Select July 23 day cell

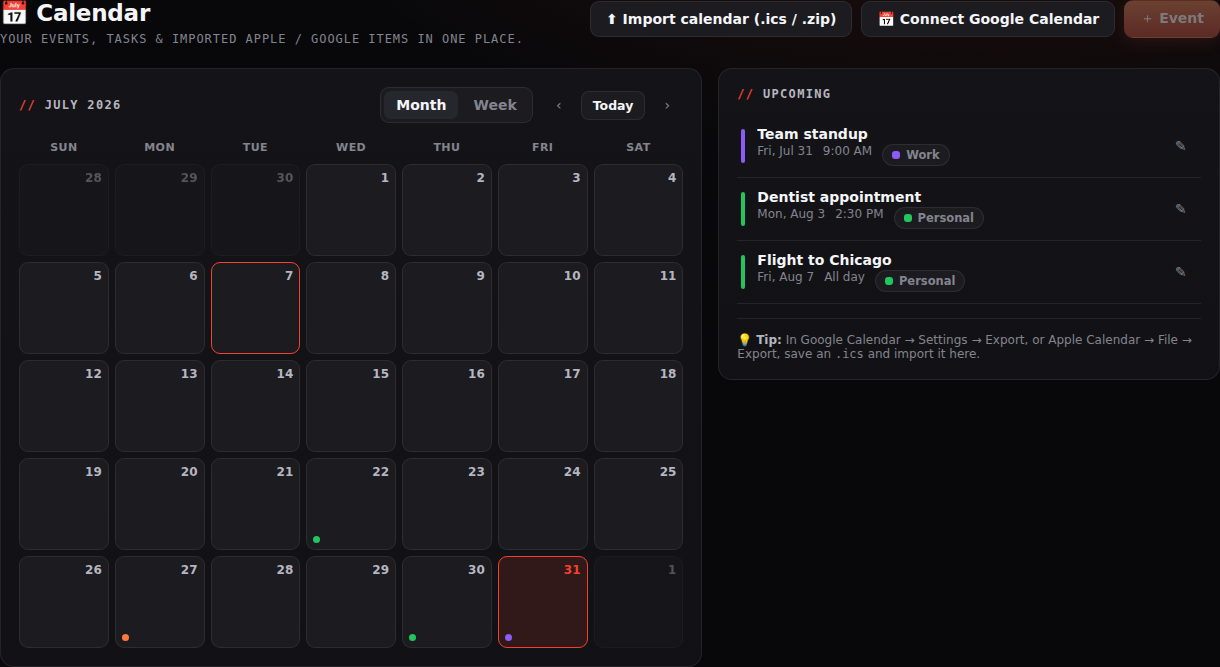[447, 504]
